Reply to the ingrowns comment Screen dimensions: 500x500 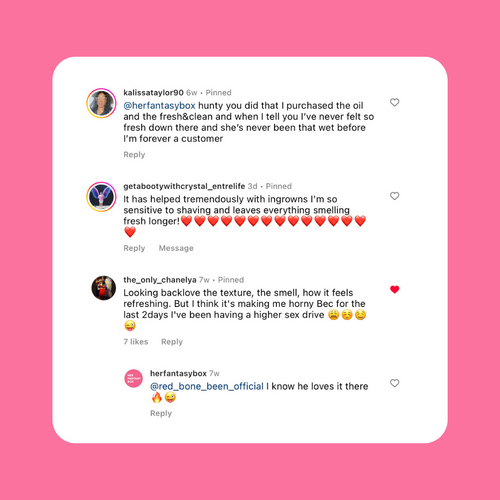pos(134,248)
